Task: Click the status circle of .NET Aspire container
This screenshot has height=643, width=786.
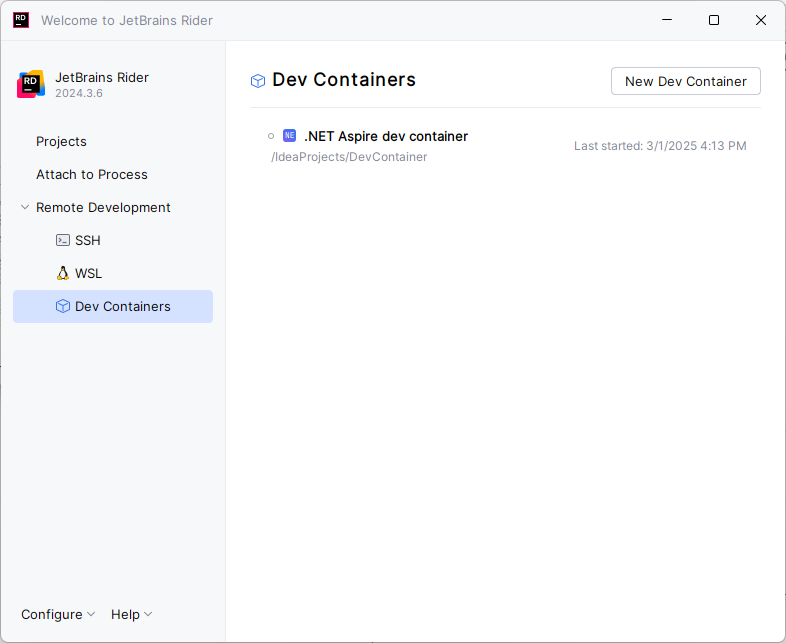Action: [271, 136]
